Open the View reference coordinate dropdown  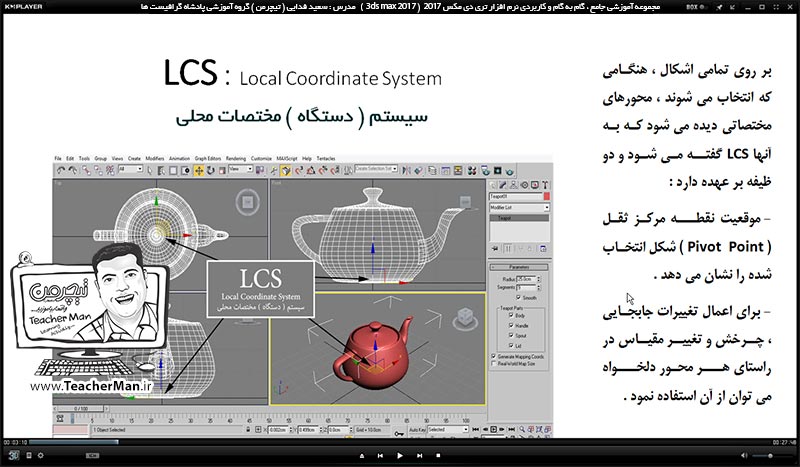pos(240,169)
